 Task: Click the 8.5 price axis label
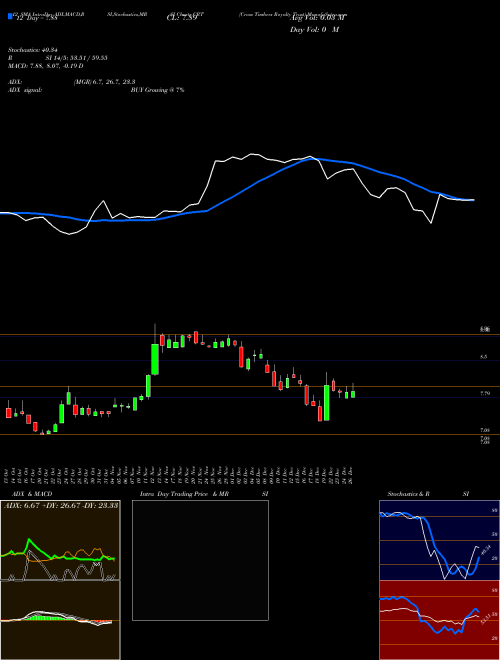(483, 357)
